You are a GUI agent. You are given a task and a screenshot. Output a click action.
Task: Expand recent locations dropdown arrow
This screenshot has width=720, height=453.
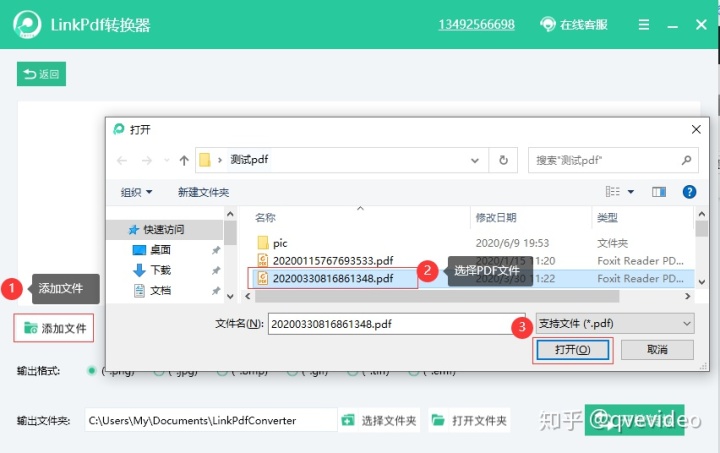[167, 160]
